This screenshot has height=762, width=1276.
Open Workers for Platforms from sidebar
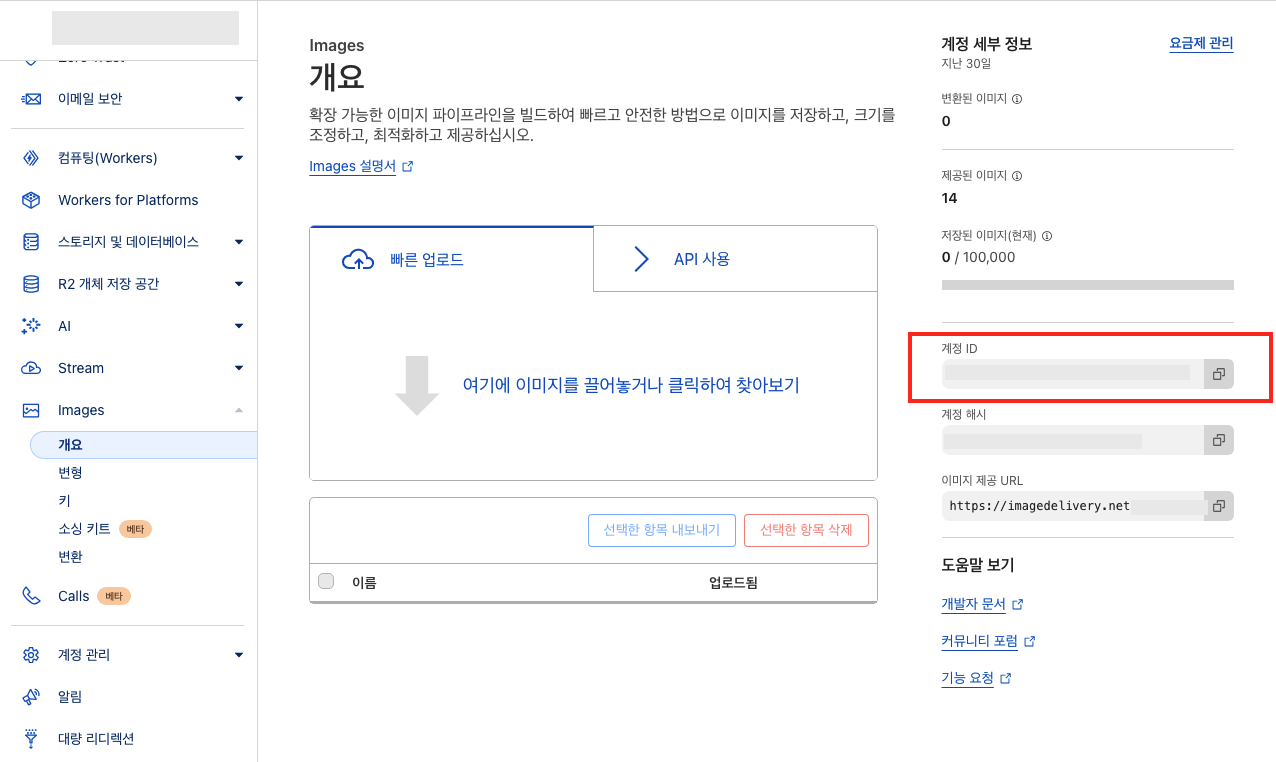point(128,200)
